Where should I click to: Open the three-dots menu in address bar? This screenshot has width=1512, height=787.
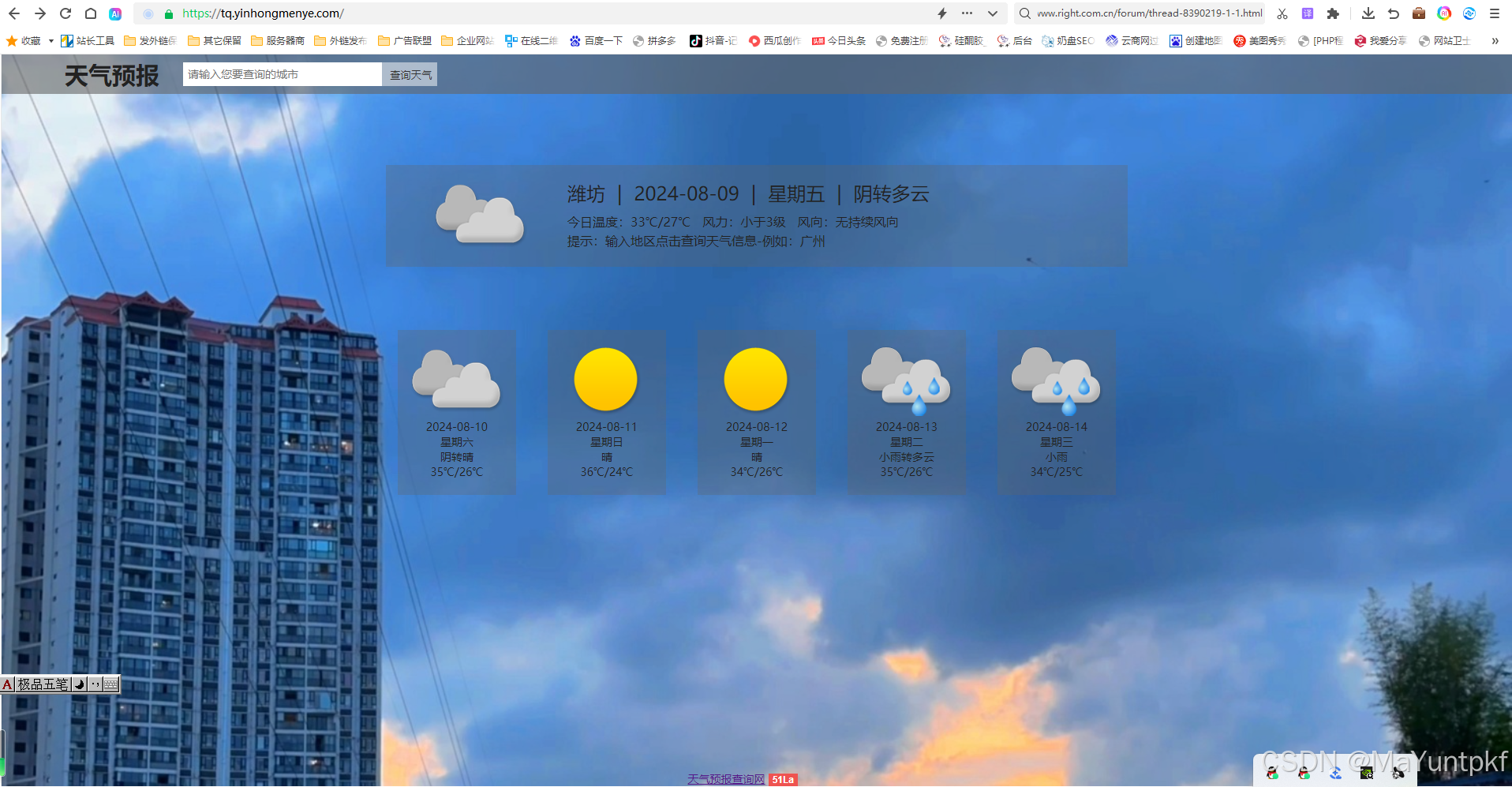[967, 13]
